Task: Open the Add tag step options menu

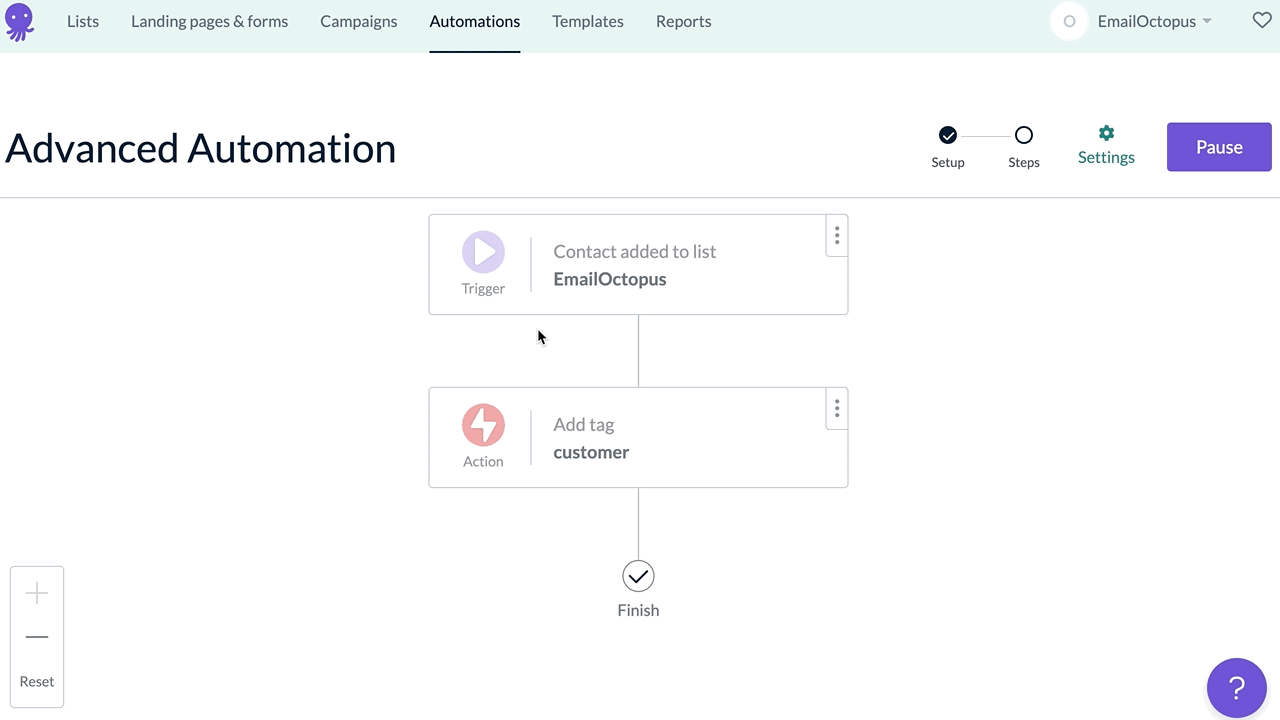Action: point(837,409)
